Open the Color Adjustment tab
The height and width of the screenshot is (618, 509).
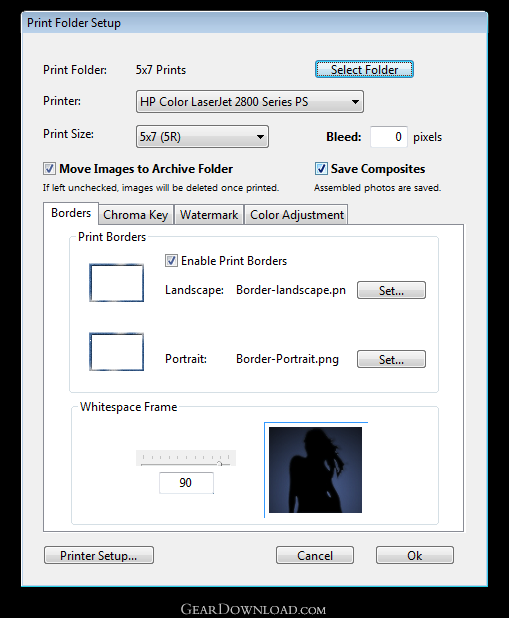[x=296, y=215]
